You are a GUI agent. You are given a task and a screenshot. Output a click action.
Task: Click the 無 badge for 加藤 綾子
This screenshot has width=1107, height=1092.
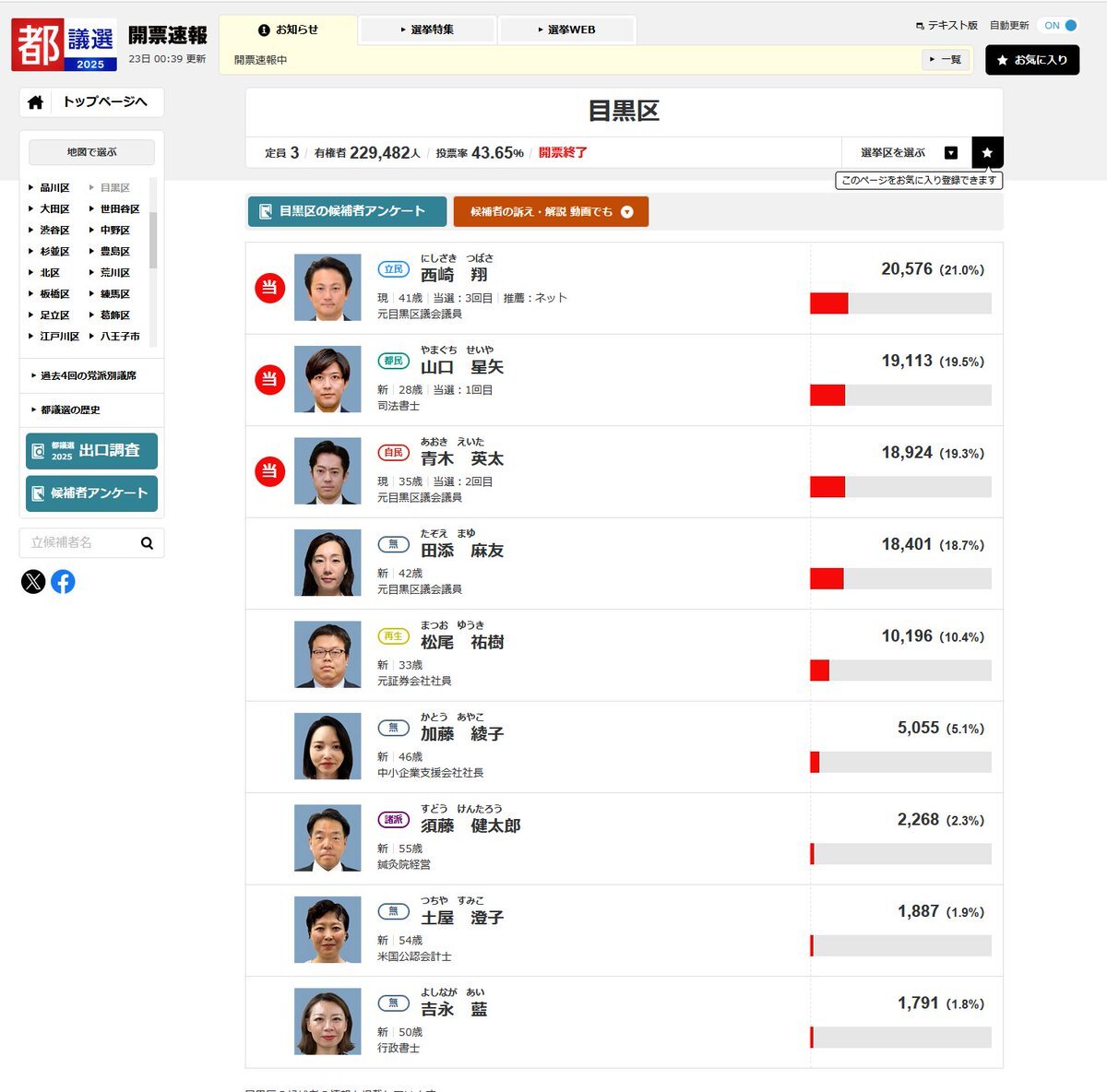(x=394, y=728)
